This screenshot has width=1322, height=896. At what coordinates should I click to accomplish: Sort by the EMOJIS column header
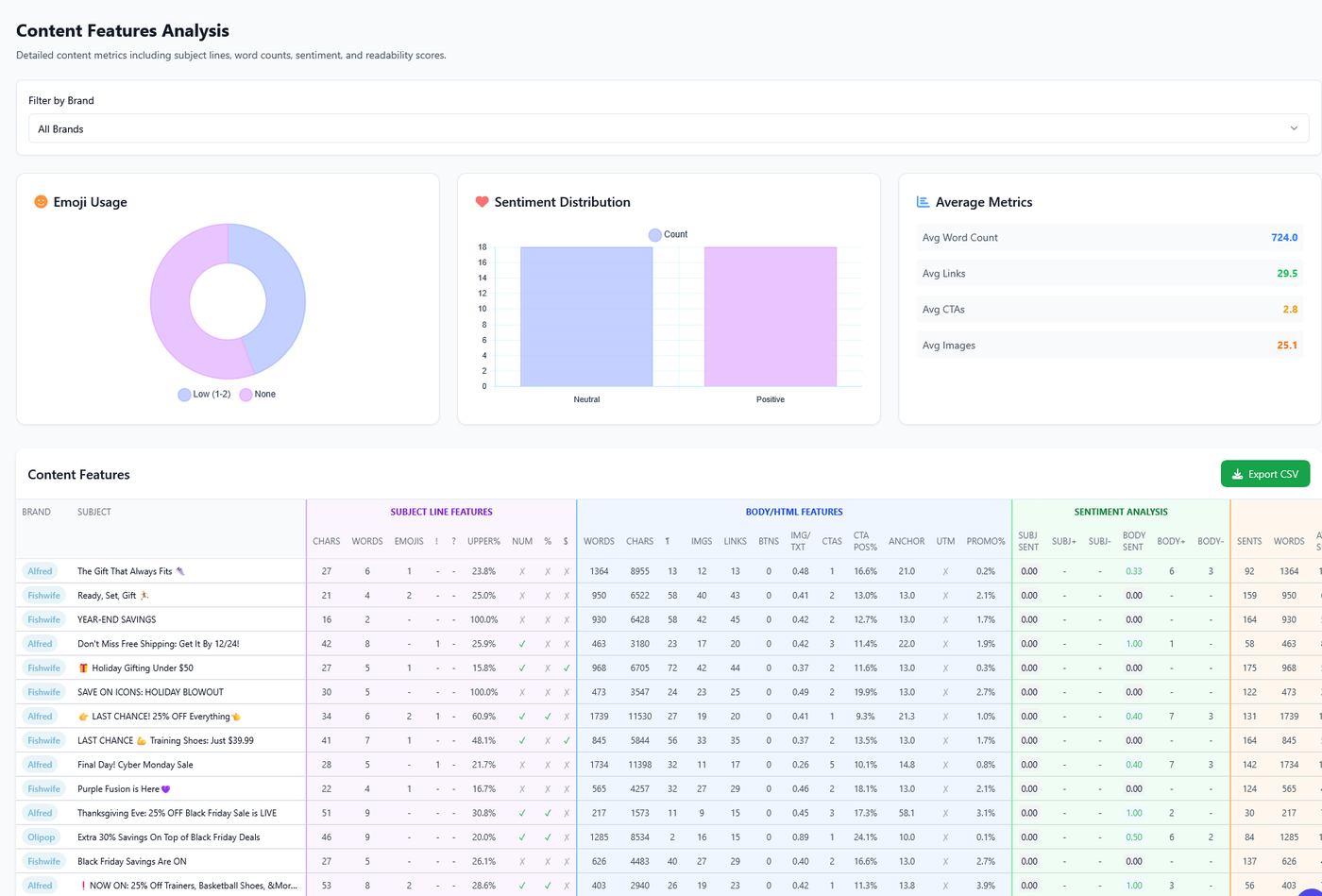point(409,541)
